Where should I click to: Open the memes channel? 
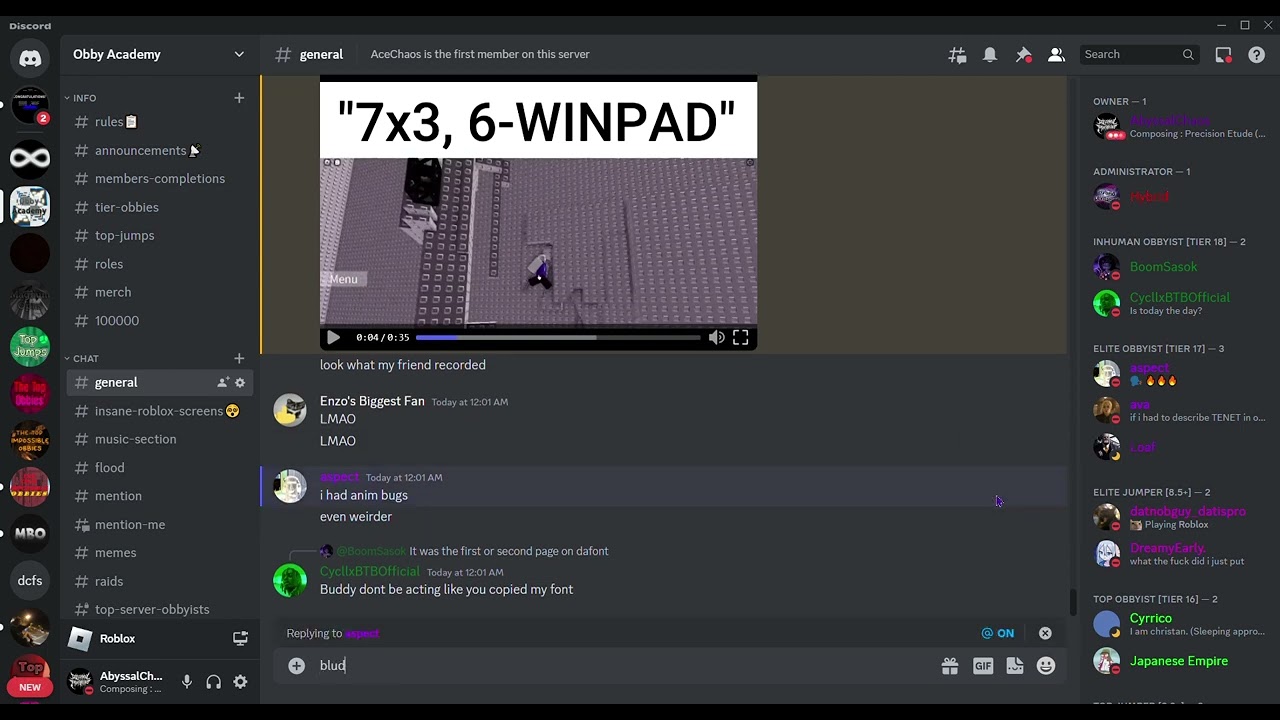pos(160,553)
